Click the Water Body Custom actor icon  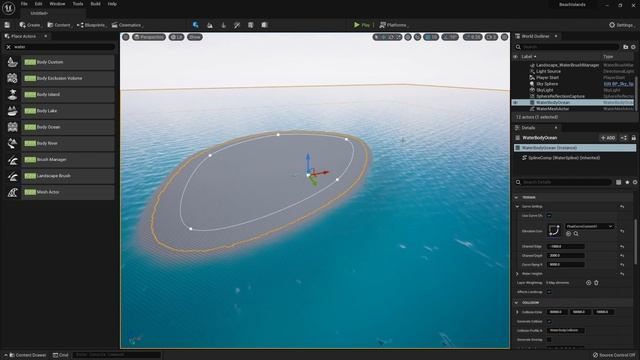[12, 62]
